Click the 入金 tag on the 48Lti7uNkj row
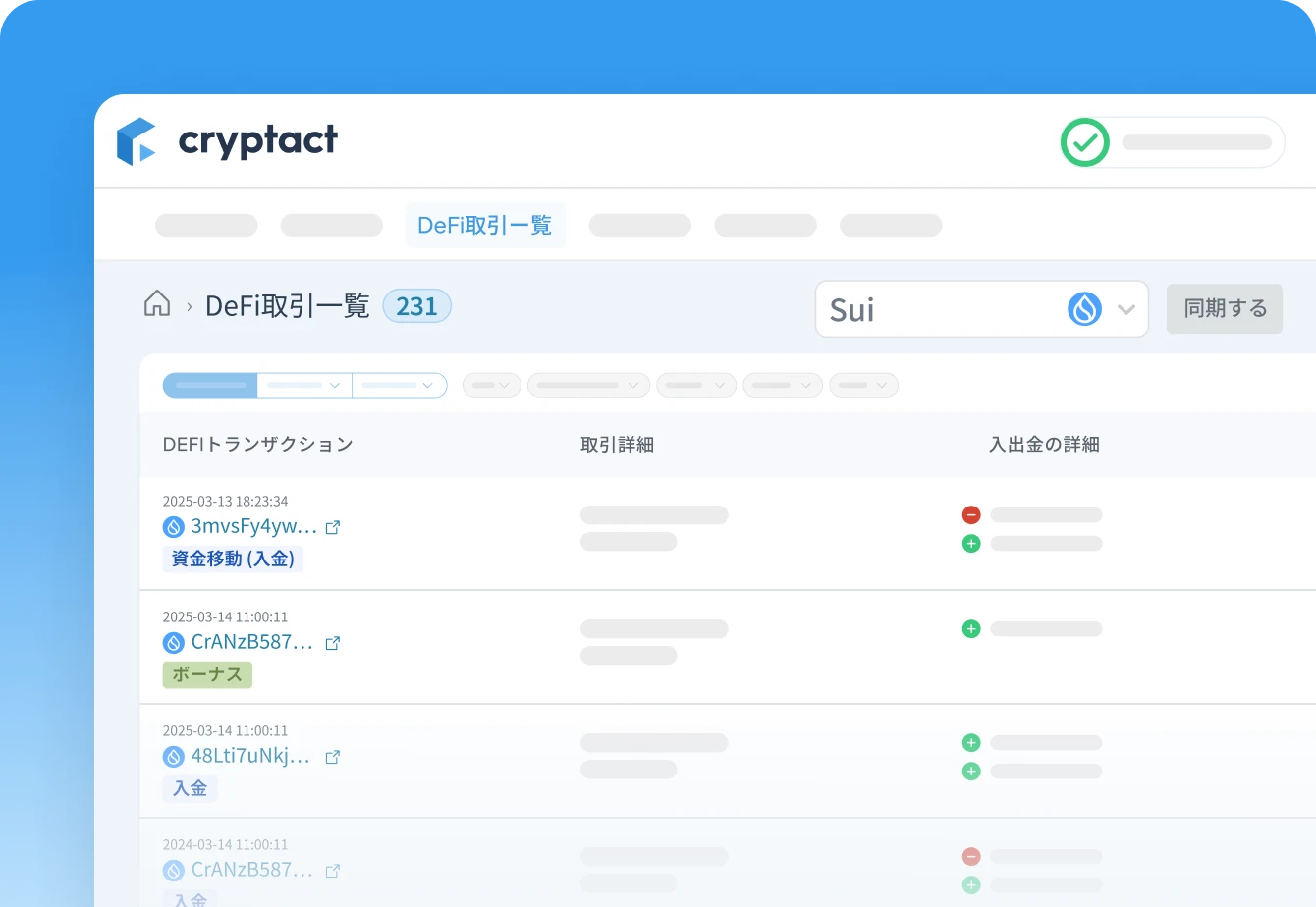 click(x=190, y=788)
